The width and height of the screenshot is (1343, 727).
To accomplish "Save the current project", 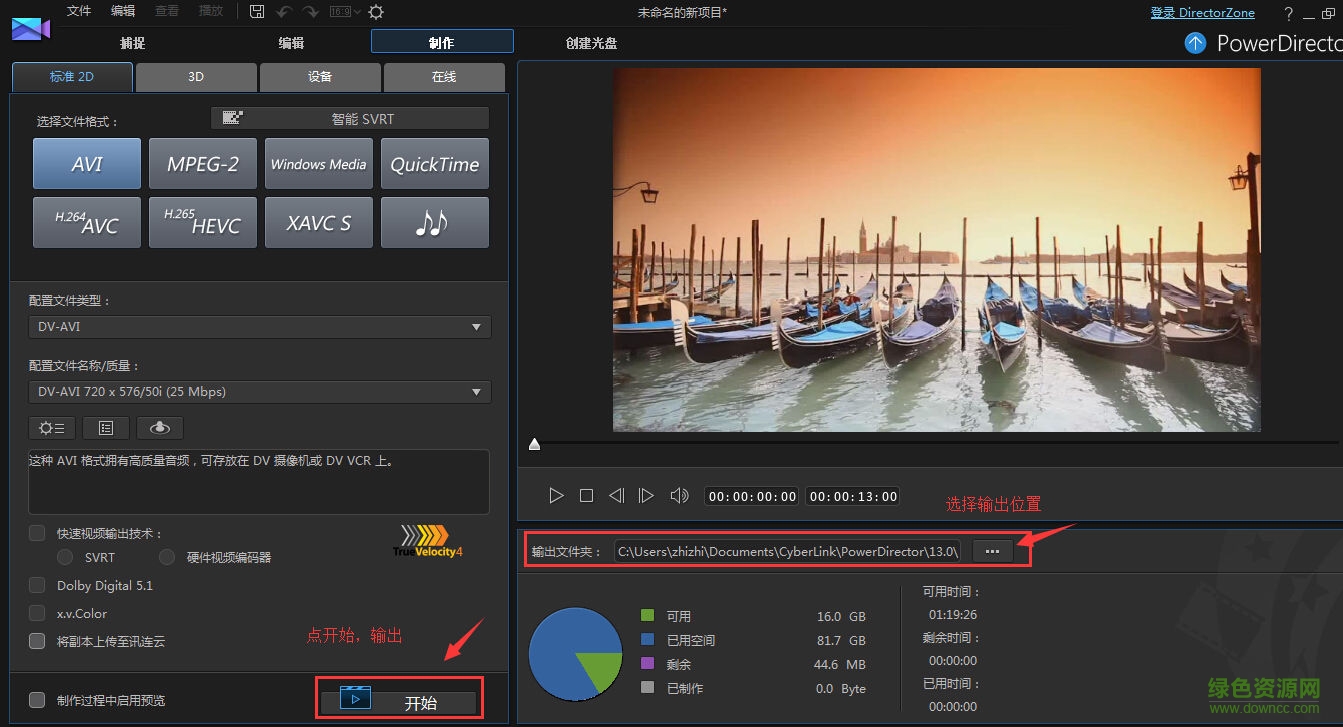I will pyautogui.click(x=256, y=11).
